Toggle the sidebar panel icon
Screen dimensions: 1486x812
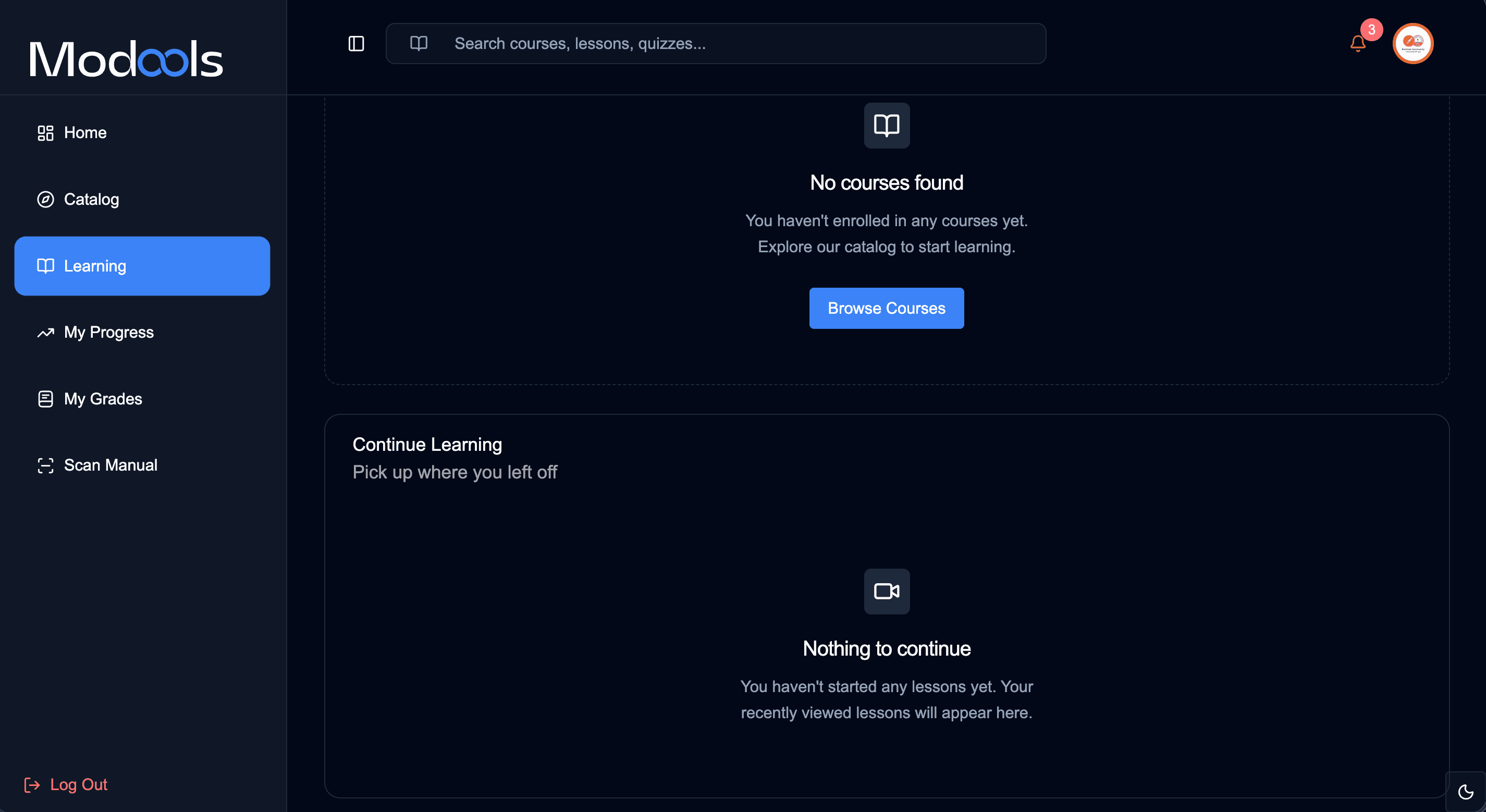[x=356, y=43]
